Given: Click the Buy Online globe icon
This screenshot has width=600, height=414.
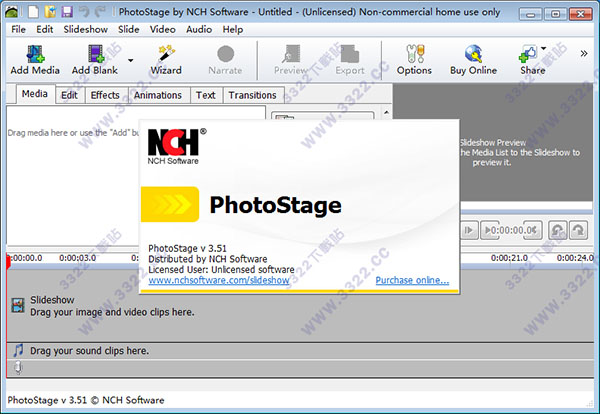Looking at the screenshot, I should pyautogui.click(x=473, y=60).
